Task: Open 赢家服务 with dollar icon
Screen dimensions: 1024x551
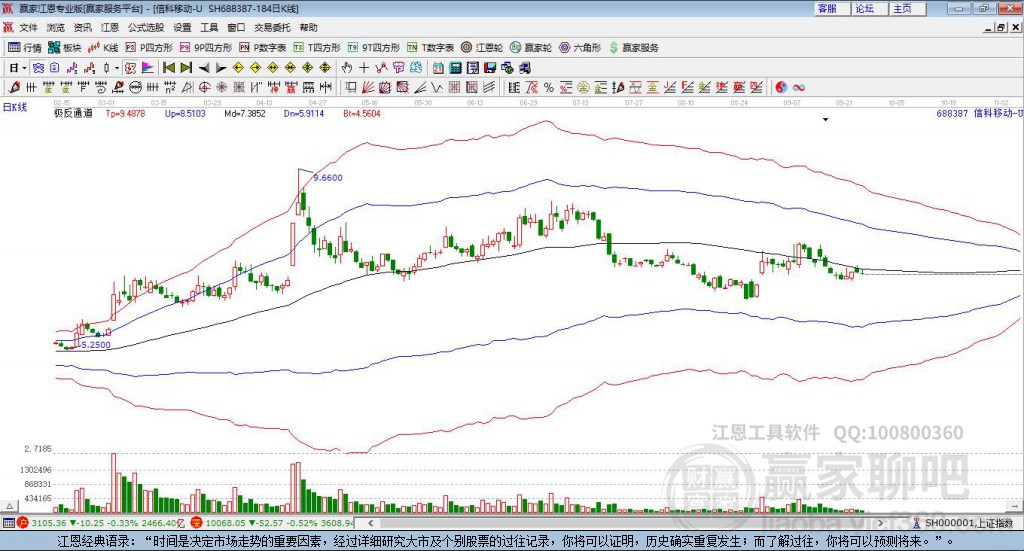Action: coord(634,48)
